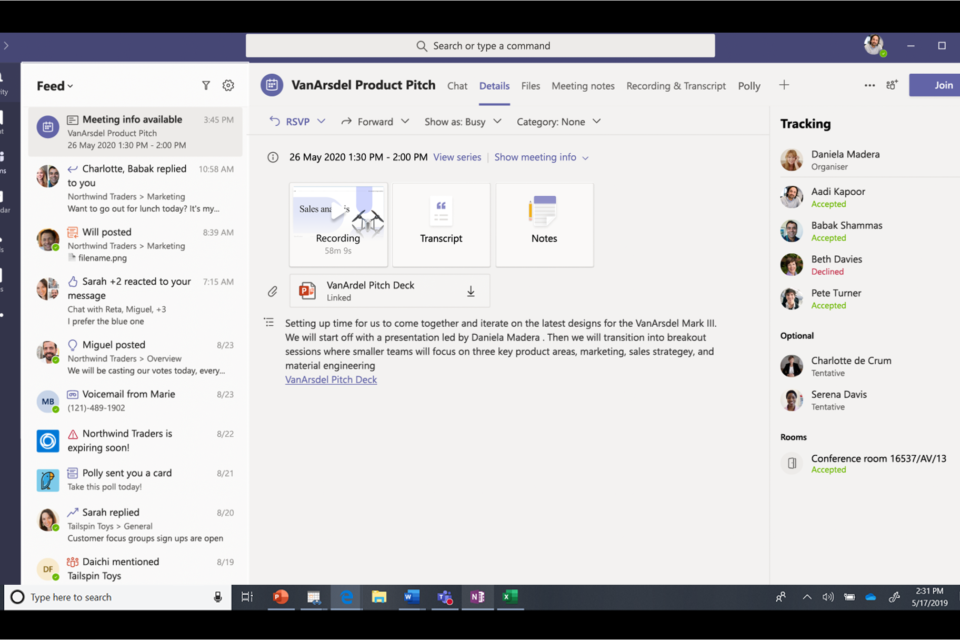960x640 pixels.
Task: Click the taskbar clock showing 2:31 PM
Action: [x=929, y=597]
